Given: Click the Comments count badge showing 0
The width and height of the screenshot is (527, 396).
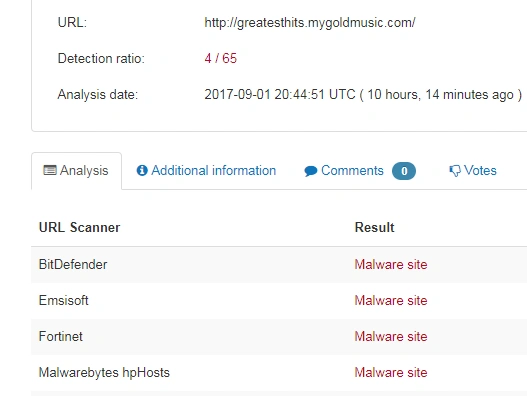Looking at the screenshot, I should coord(404,171).
